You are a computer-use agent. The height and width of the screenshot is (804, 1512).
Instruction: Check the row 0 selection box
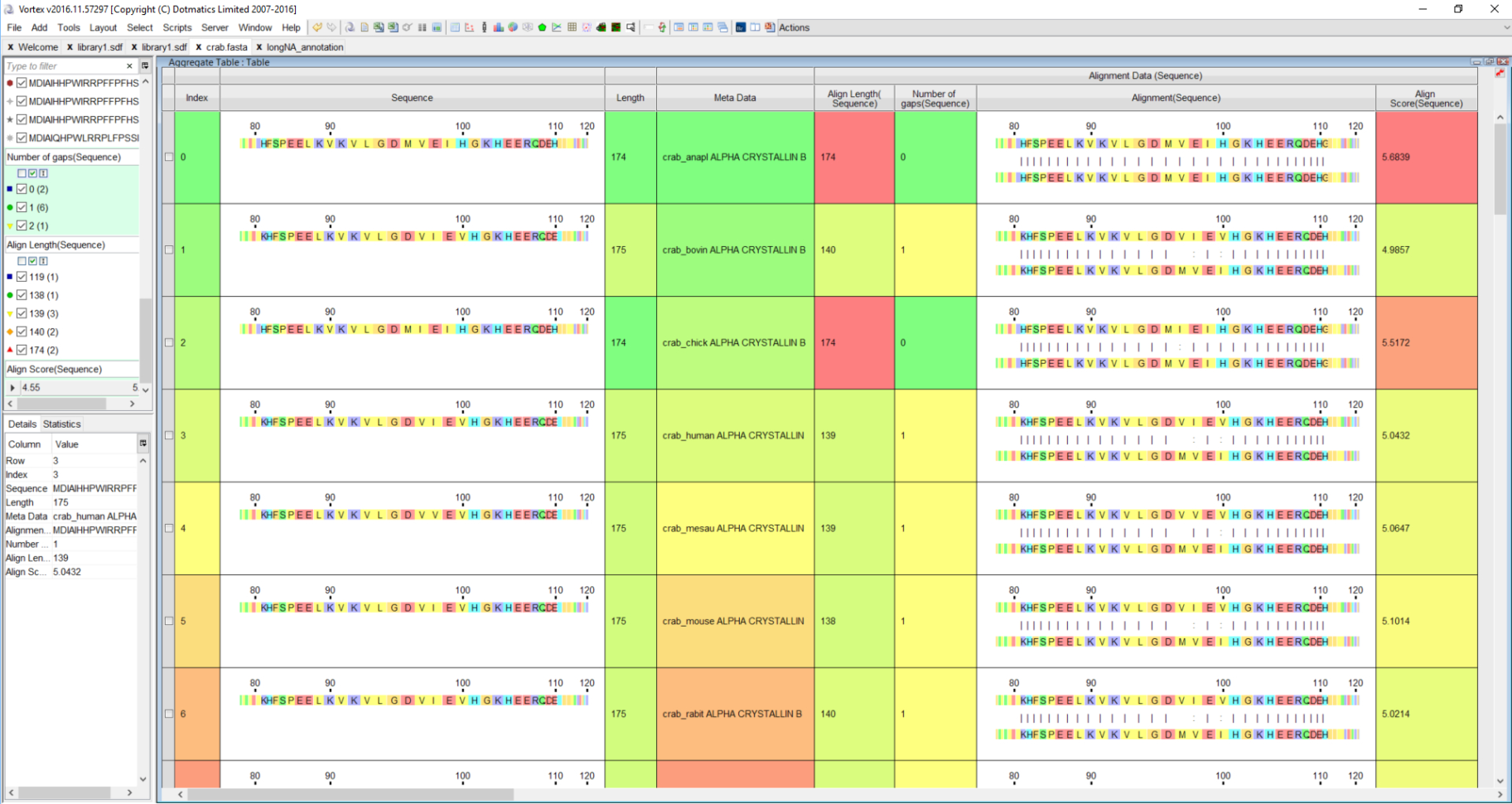click(x=168, y=157)
